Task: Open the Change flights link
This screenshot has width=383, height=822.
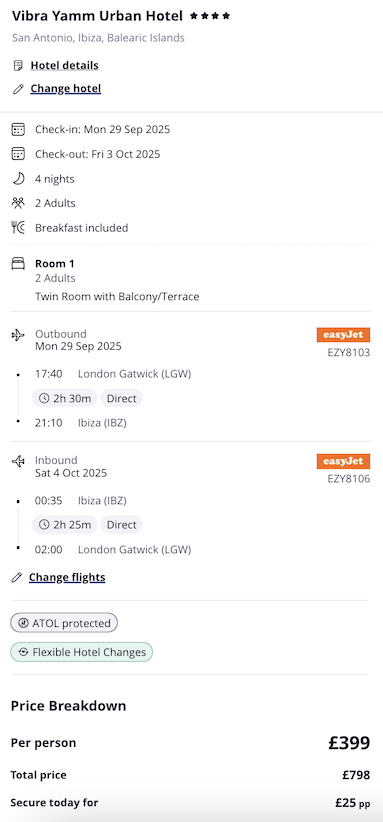Action: (x=67, y=577)
